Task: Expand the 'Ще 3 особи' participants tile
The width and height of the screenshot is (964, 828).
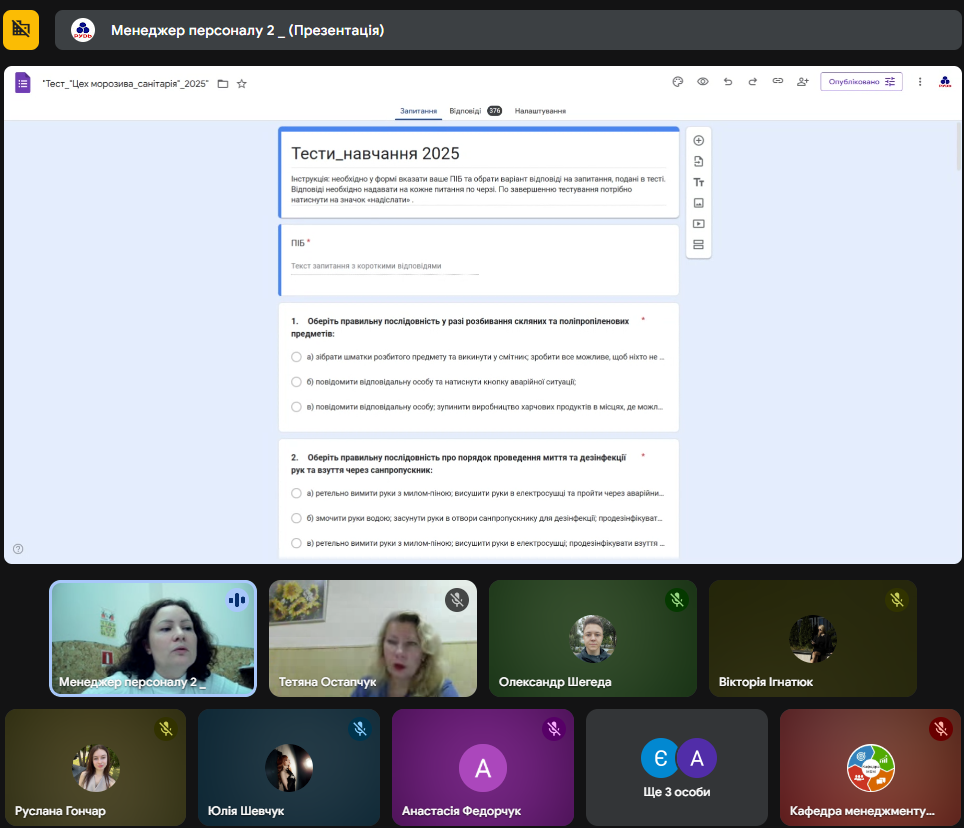Action: pyautogui.click(x=677, y=769)
